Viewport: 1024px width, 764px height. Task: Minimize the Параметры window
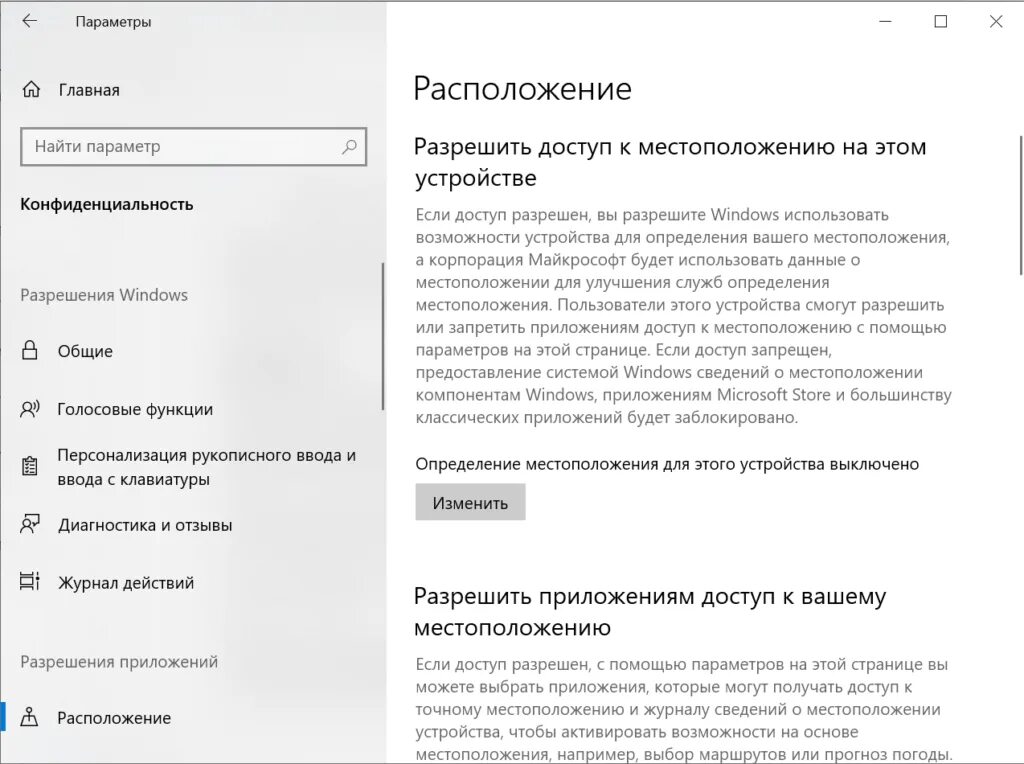click(x=886, y=22)
